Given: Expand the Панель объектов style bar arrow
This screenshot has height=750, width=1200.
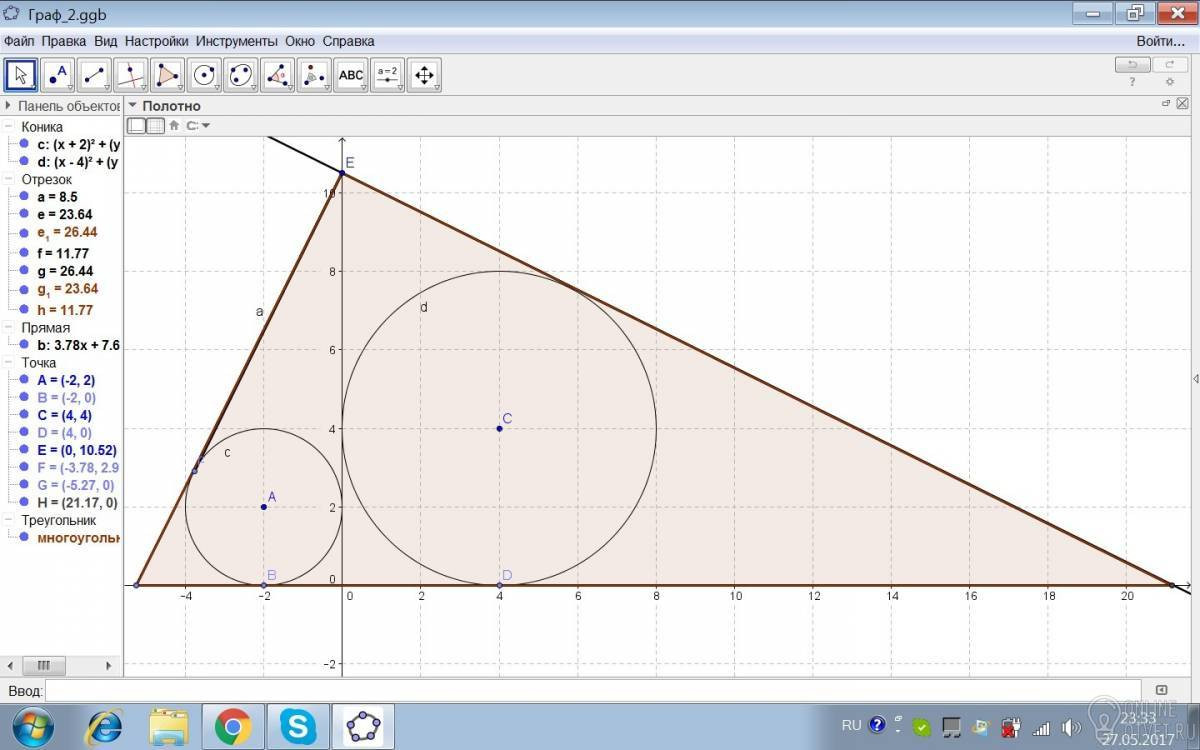Looking at the screenshot, I should [9, 105].
